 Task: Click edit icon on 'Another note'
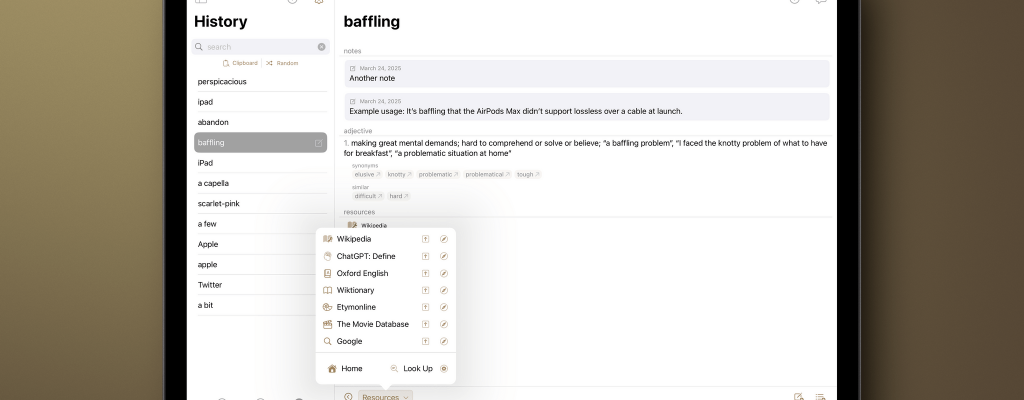tap(353, 68)
